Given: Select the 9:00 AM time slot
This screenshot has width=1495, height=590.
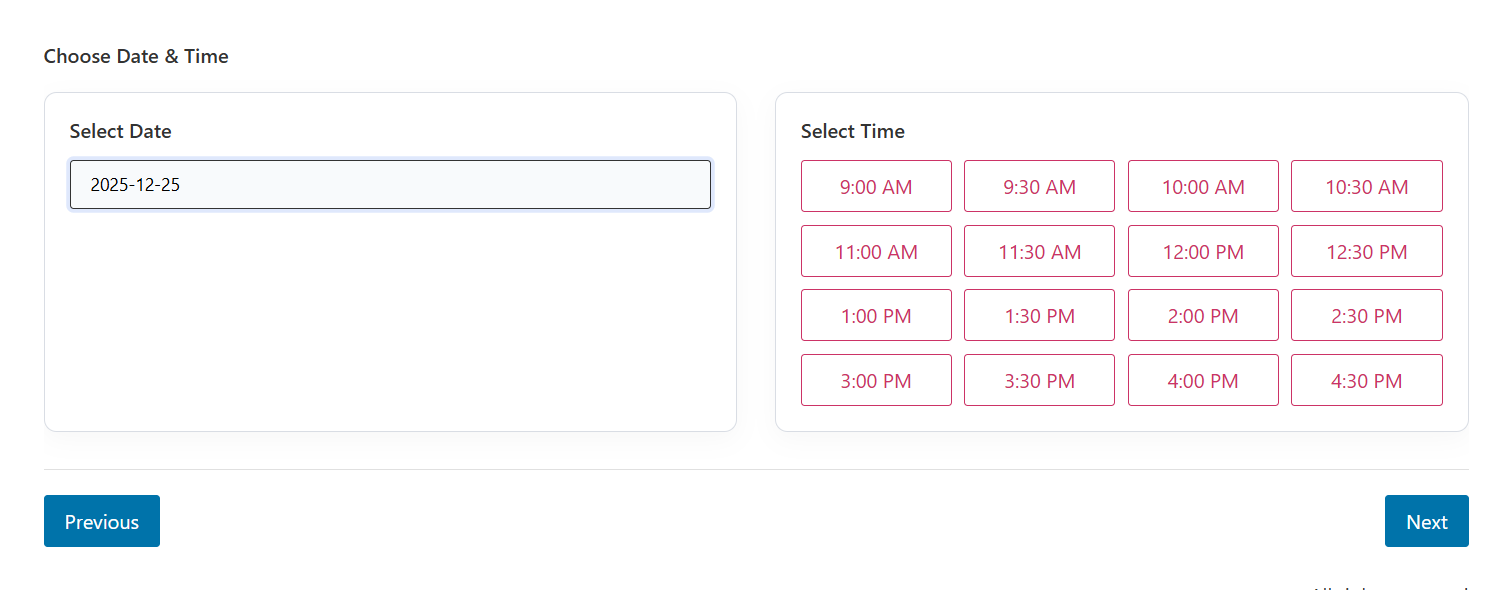Looking at the screenshot, I should (x=876, y=186).
